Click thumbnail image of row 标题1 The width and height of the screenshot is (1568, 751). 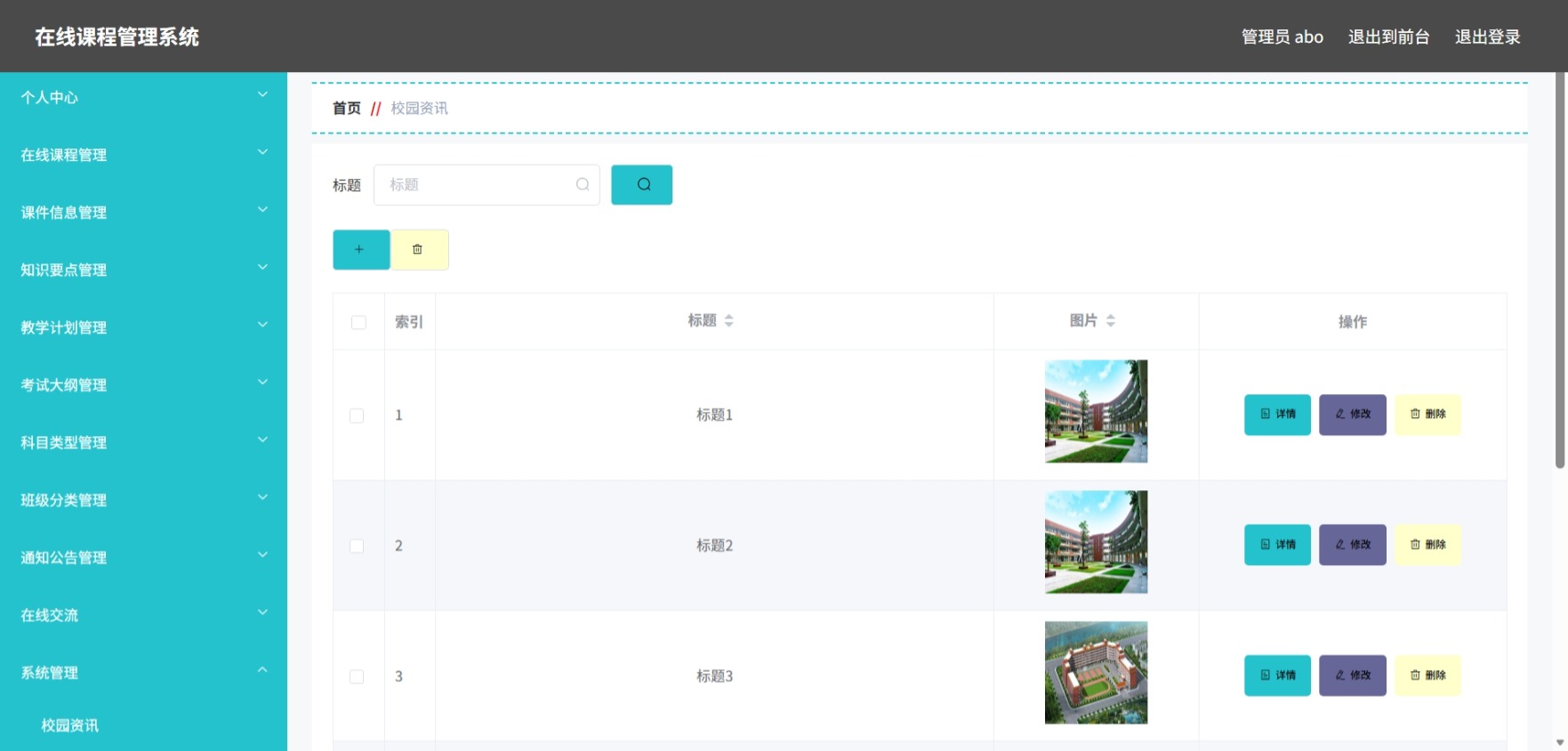pyautogui.click(x=1096, y=411)
